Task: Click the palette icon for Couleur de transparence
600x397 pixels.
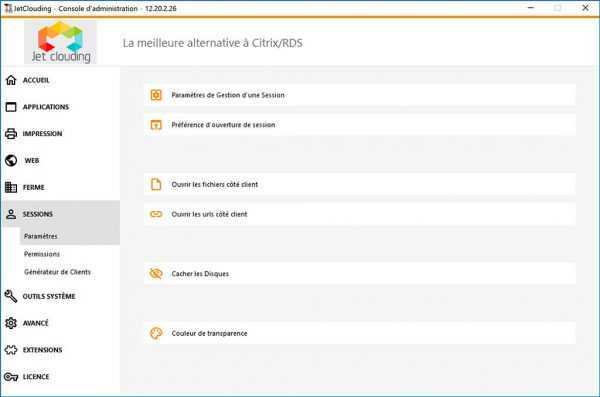Action: coord(156,333)
